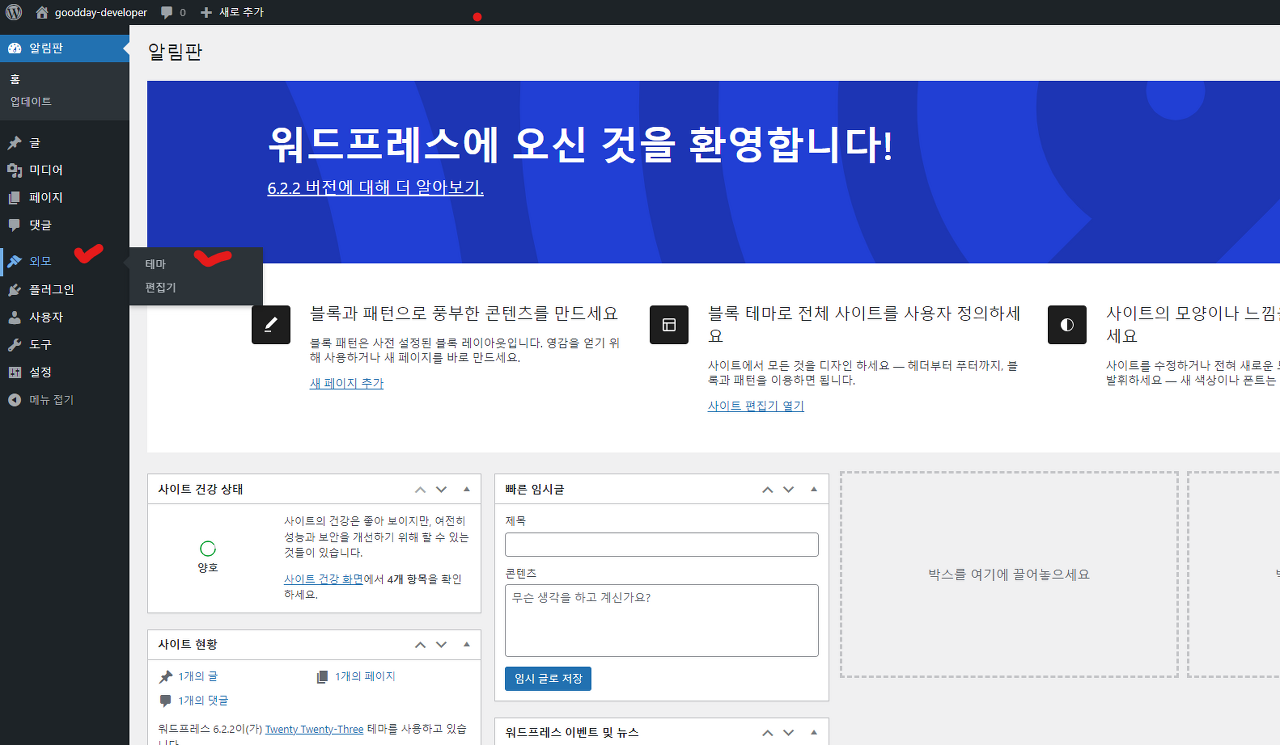Move 사이트 현황 box up
Image resolution: width=1280 pixels, height=745 pixels.
tap(420, 645)
